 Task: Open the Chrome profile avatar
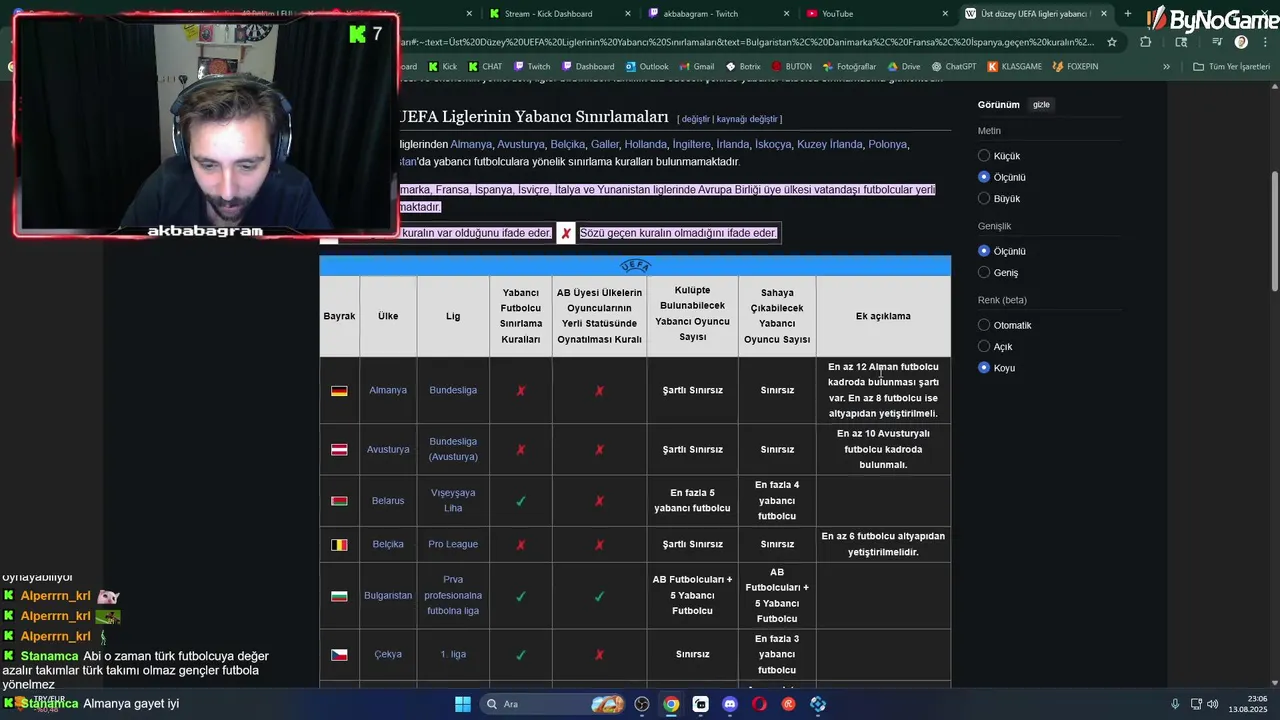(x=1241, y=42)
